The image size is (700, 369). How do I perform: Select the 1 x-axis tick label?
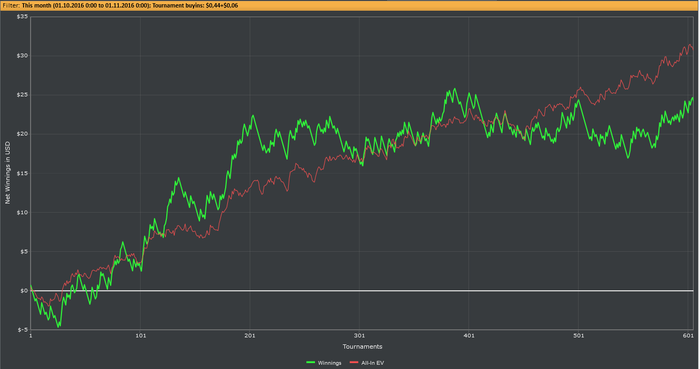pyautogui.click(x=31, y=336)
